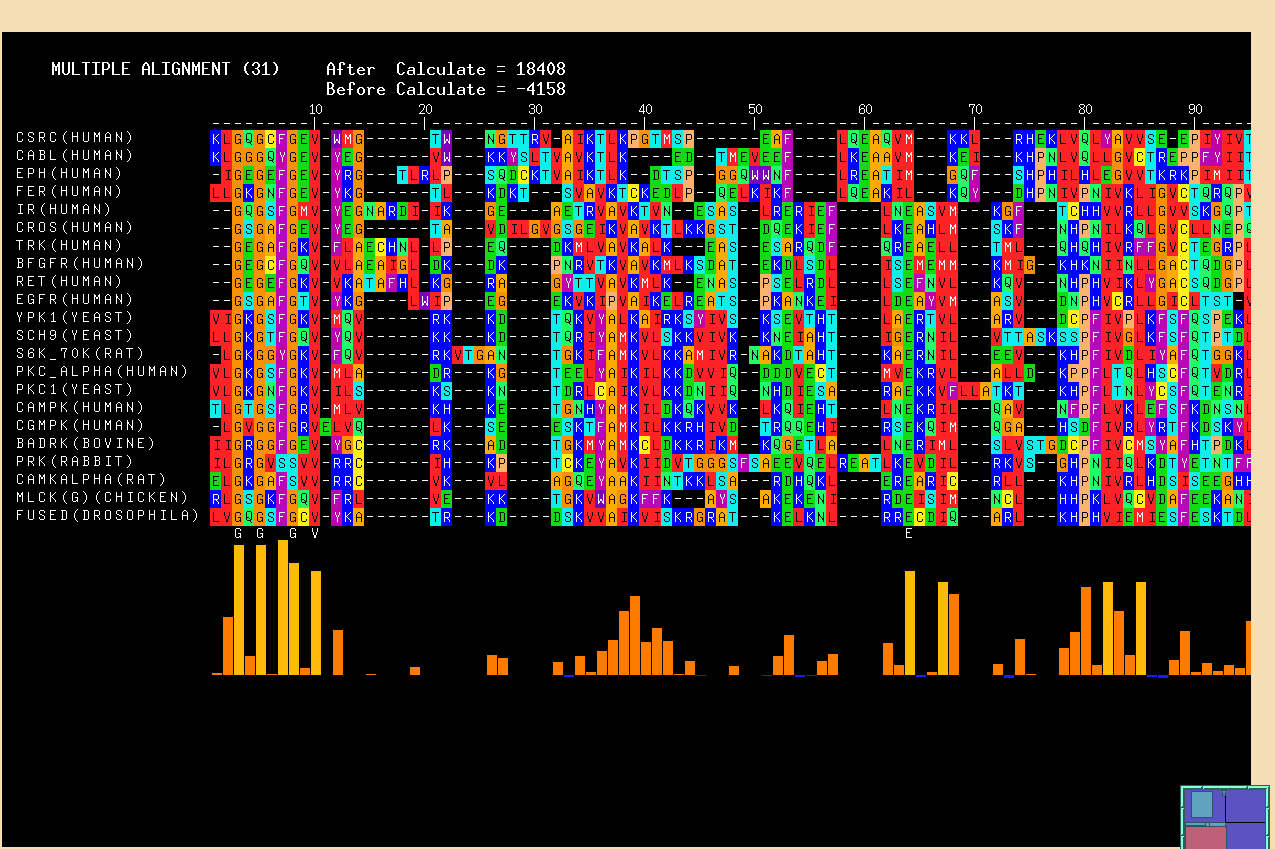Viewport: 1275px width, 849px height.
Task: Select the pink window miniature in the pager
Action: [1205, 837]
